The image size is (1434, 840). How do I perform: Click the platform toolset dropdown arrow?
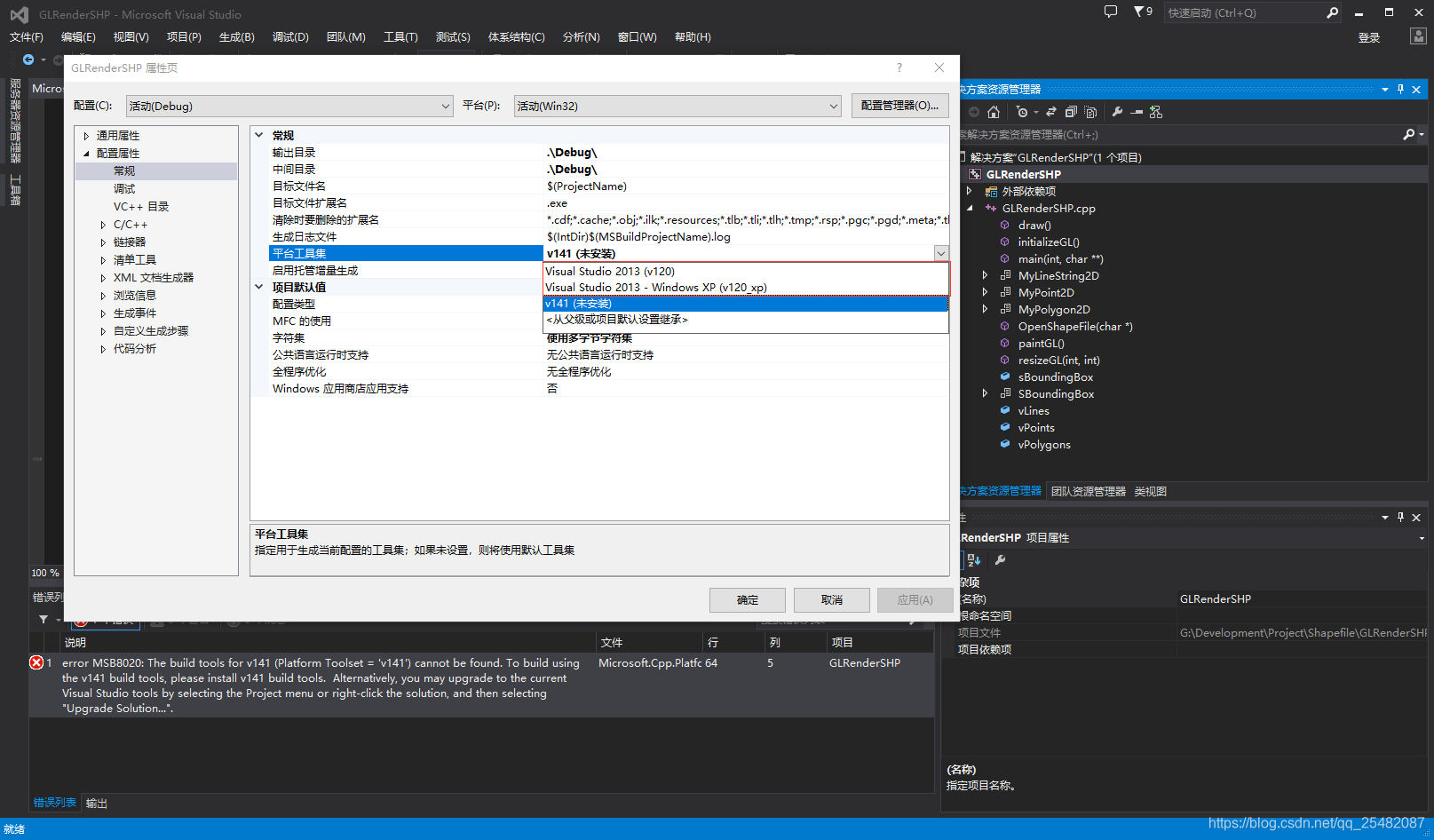click(941, 253)
